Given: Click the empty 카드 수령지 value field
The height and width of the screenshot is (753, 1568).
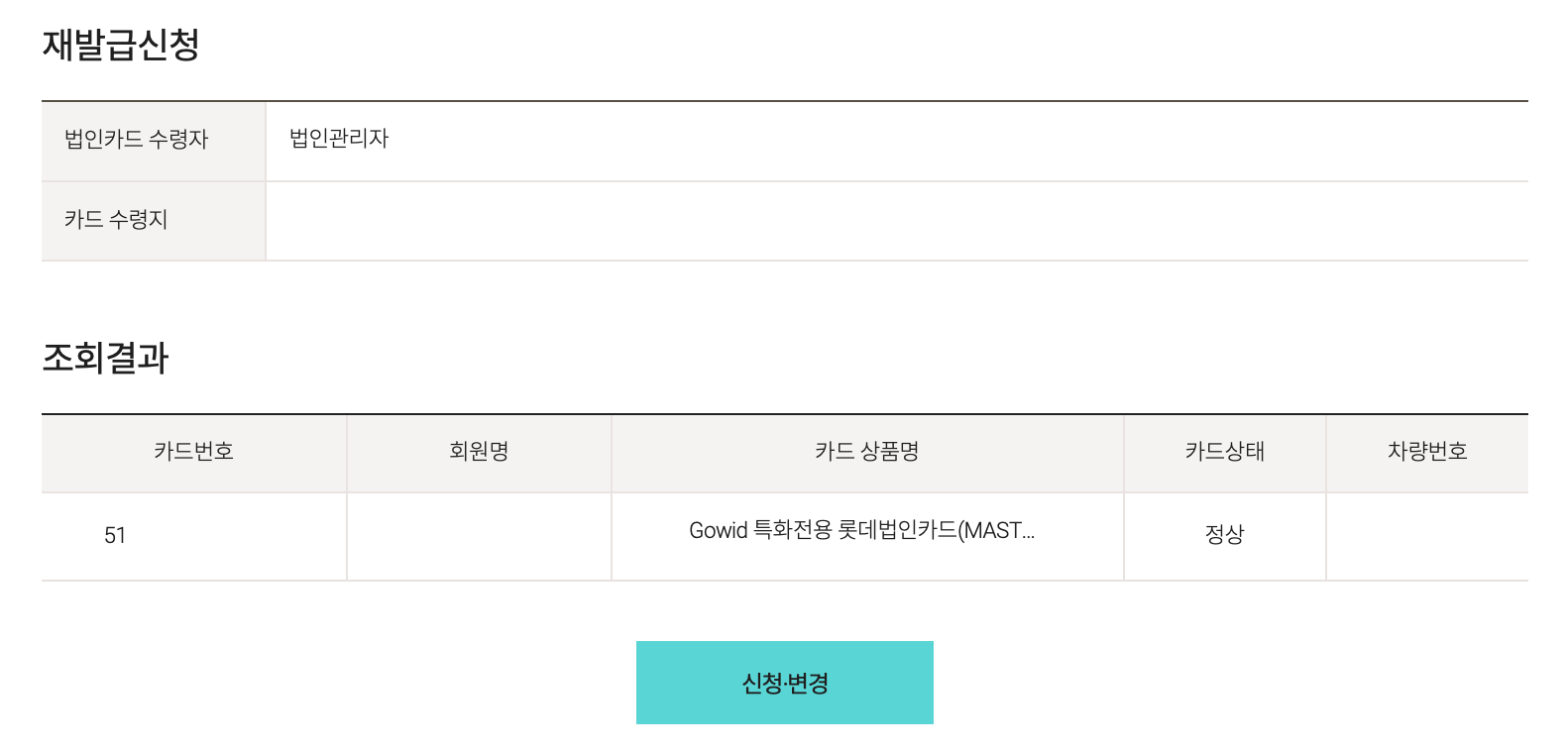Looking at the screenshot, I should 896,220.
